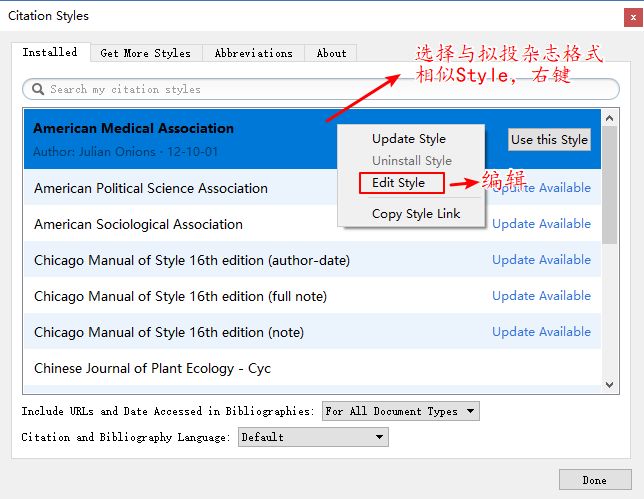Click Copy Style Link menu entry
The width and height of the screenshot is (644, 499).
416,214
